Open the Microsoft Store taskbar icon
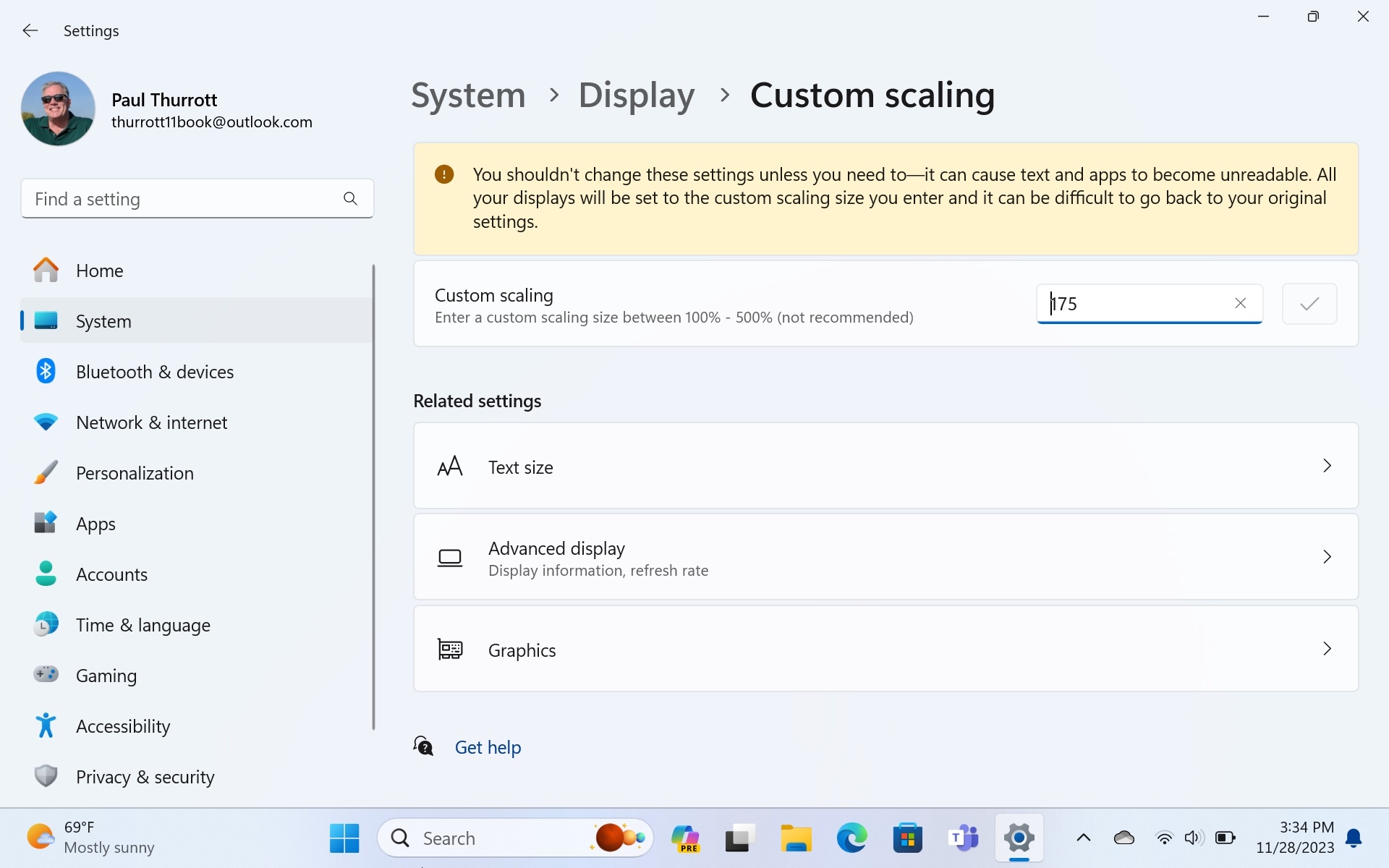The width and height of the screenshot is (1389, 868). tap(907, 838)
